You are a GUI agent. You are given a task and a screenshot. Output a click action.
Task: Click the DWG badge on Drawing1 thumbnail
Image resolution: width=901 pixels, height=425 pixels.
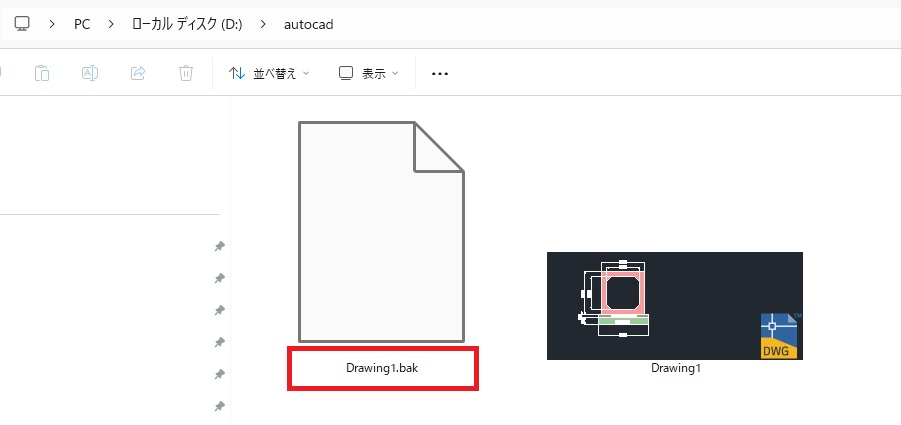pyautogui.click(x=779, y=336)
